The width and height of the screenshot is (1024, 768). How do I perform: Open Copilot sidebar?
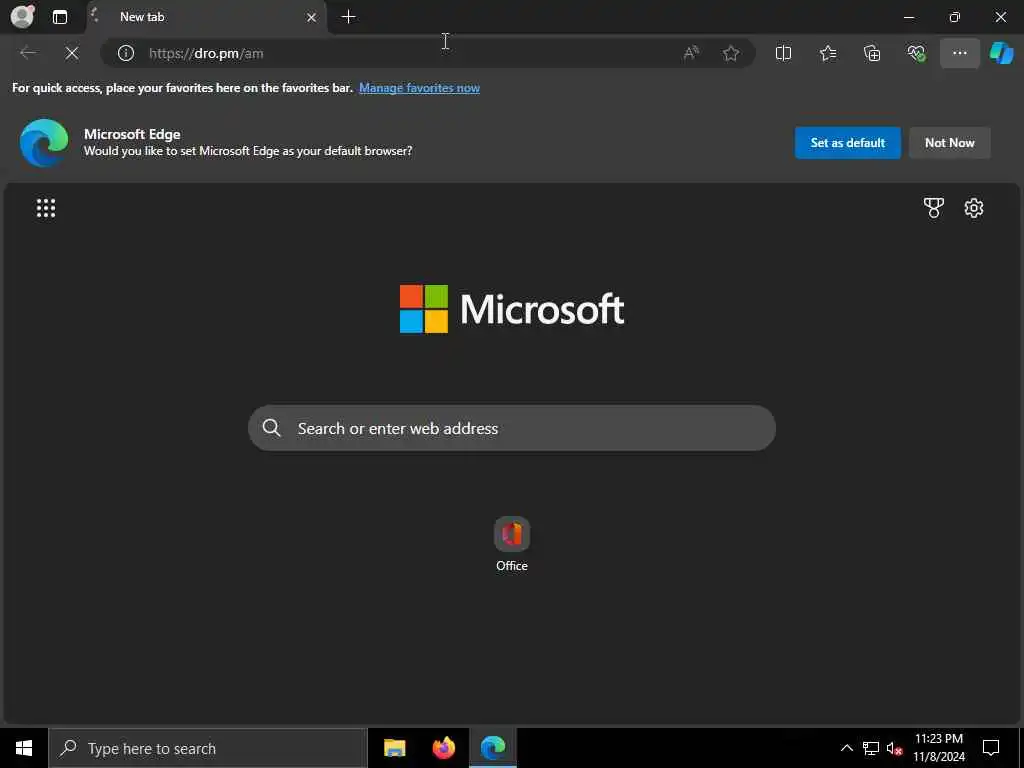[1001, 53]
